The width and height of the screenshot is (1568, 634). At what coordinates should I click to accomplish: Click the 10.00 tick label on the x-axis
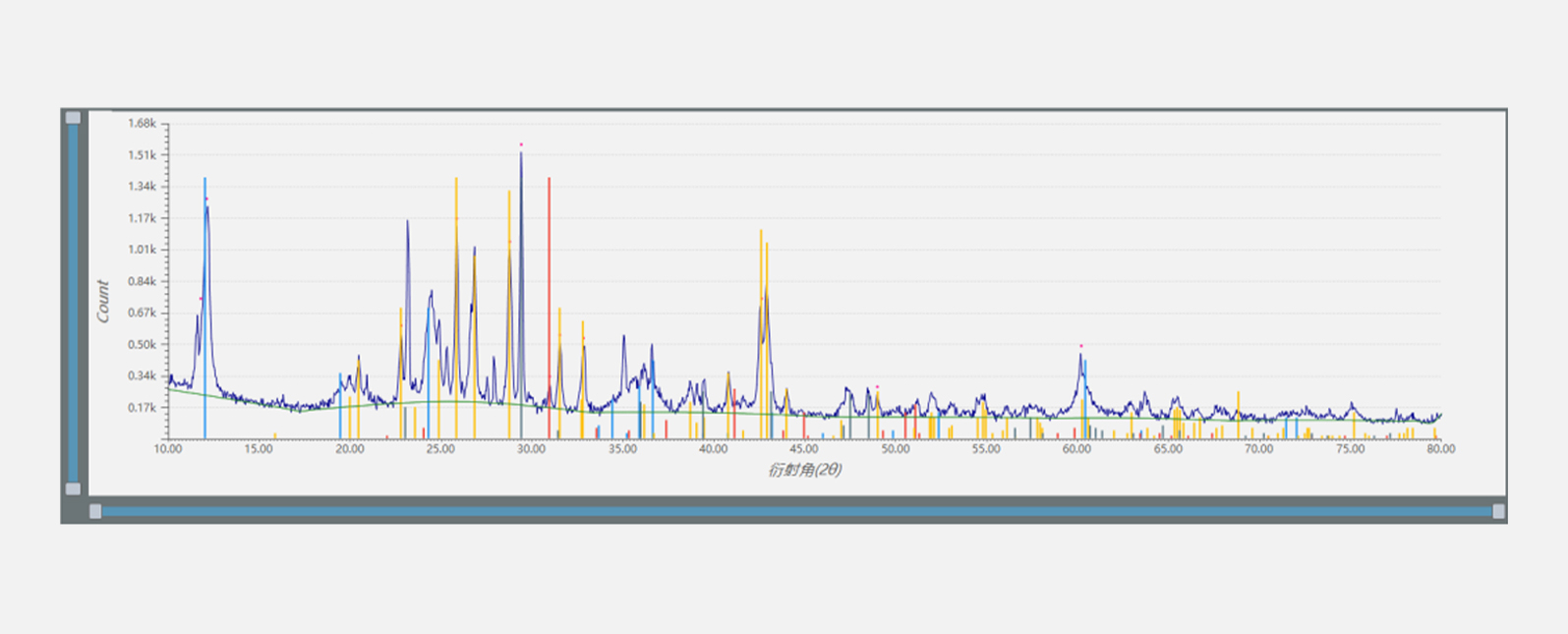coord(168,449)
